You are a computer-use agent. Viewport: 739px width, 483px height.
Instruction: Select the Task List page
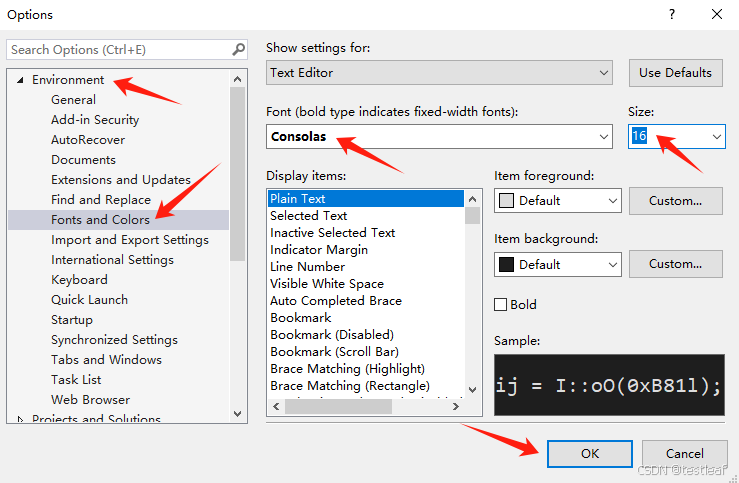(76, 380)
